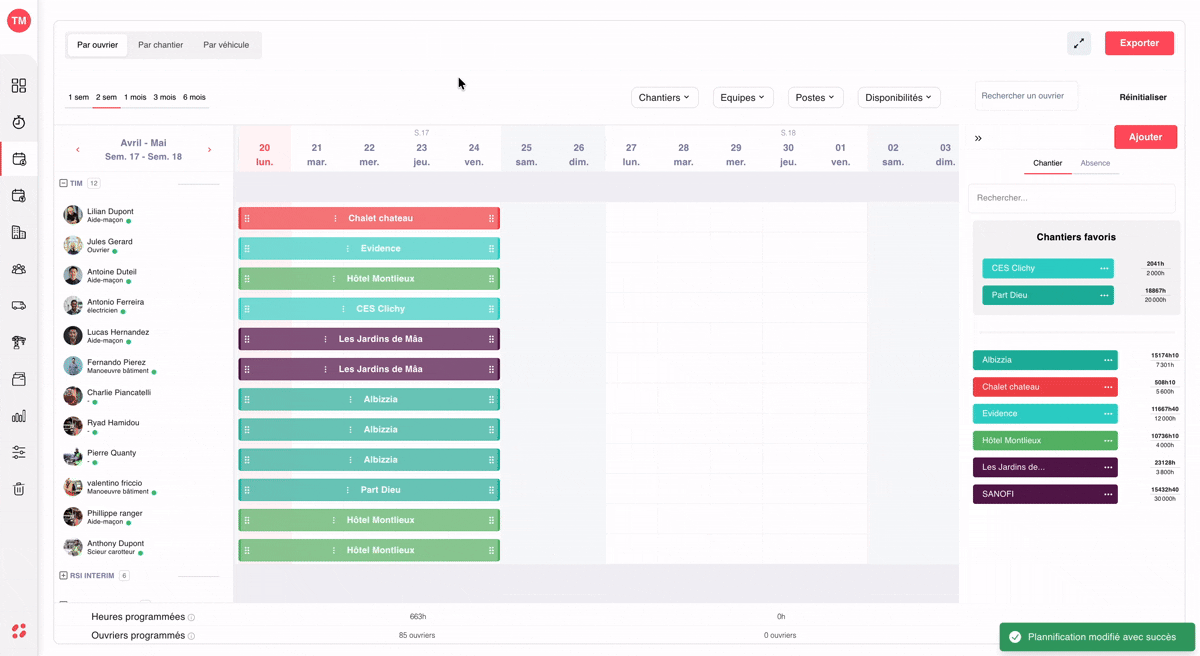Collapse the TIM team group
Screen dimensions: 1200x656
pyautogui.click(x=63, y=183)
